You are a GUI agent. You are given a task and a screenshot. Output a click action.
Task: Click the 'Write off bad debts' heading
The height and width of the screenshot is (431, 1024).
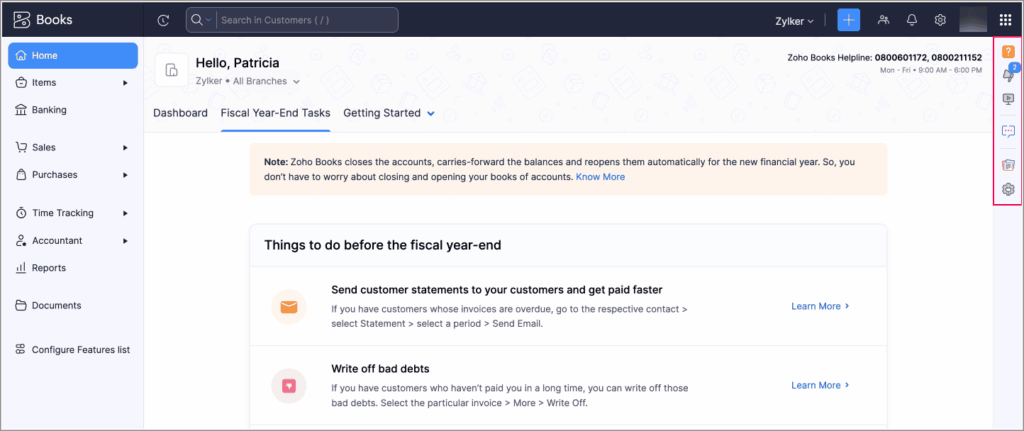pyautogui.click(x=380, y=368)
